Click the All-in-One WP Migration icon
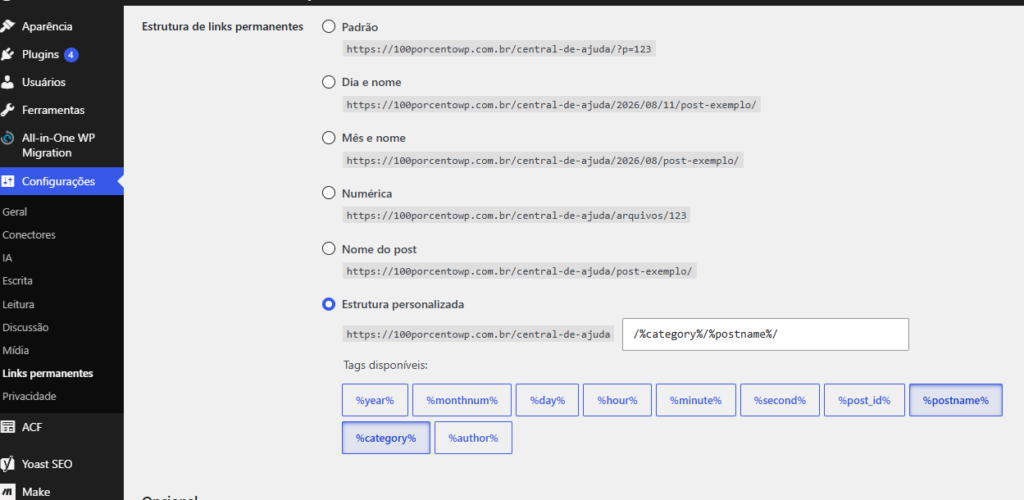This screenshot has width=1024, height=500. click(7, 138)
